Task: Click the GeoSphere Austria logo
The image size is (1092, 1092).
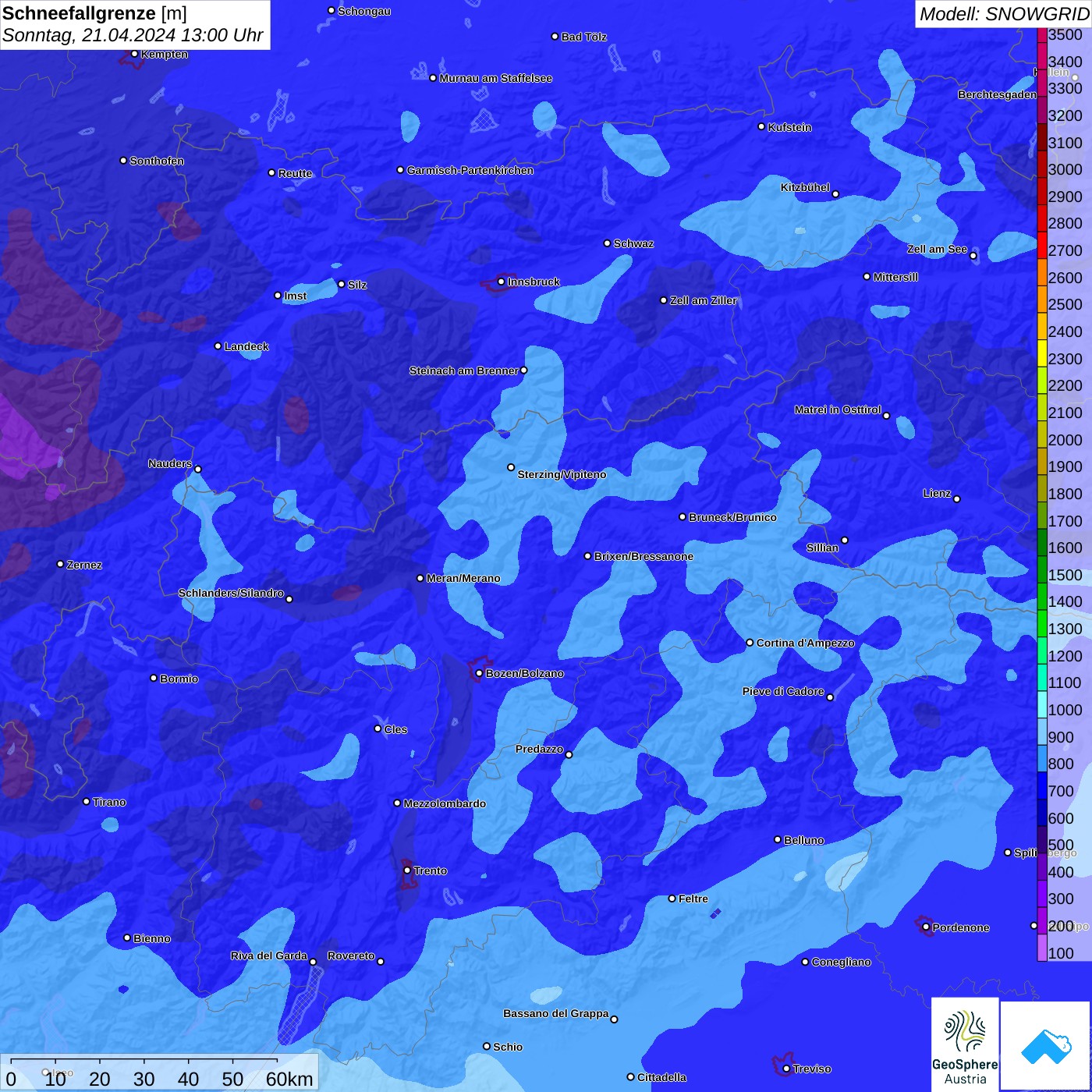Action: click(x=965, y=1044)
